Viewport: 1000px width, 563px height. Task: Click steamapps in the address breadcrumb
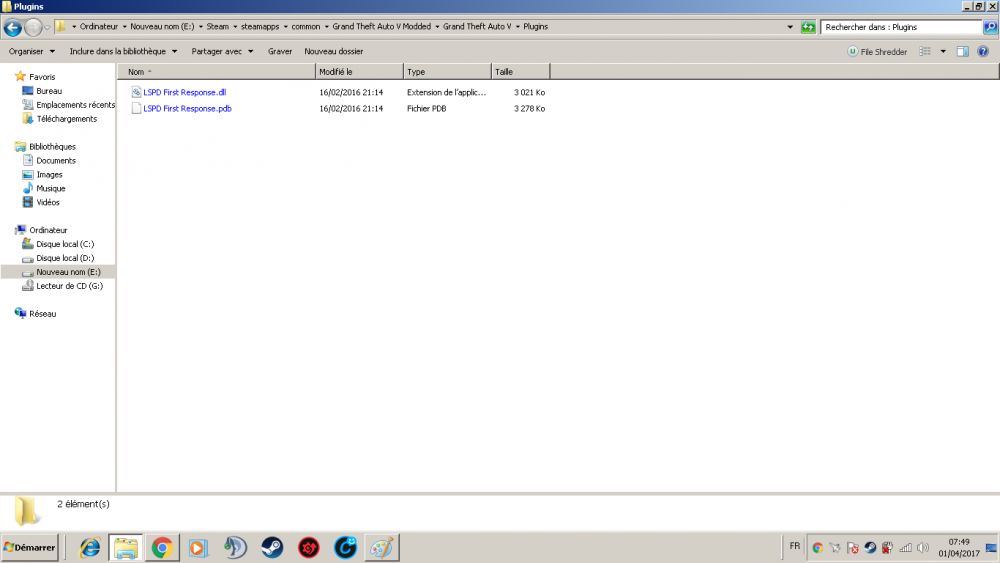coord(260,27)
